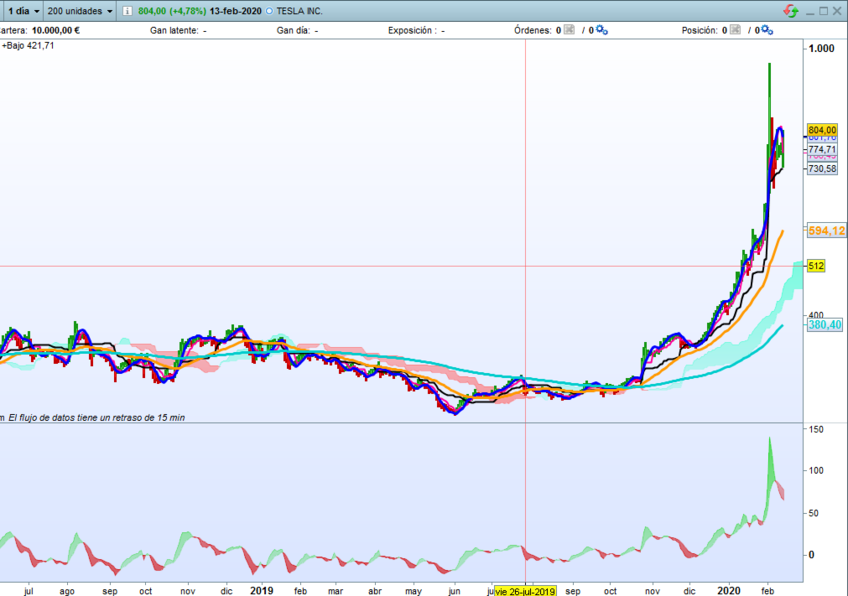
Task: Open the gear settings icon for Posición
Action: tap(767, 30)
